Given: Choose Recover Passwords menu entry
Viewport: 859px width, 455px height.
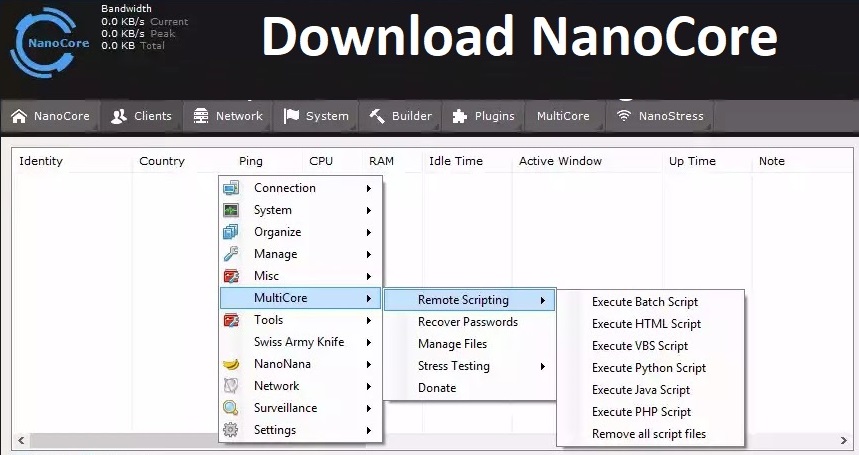Looking at the screenshot, I should pos(469,322).
